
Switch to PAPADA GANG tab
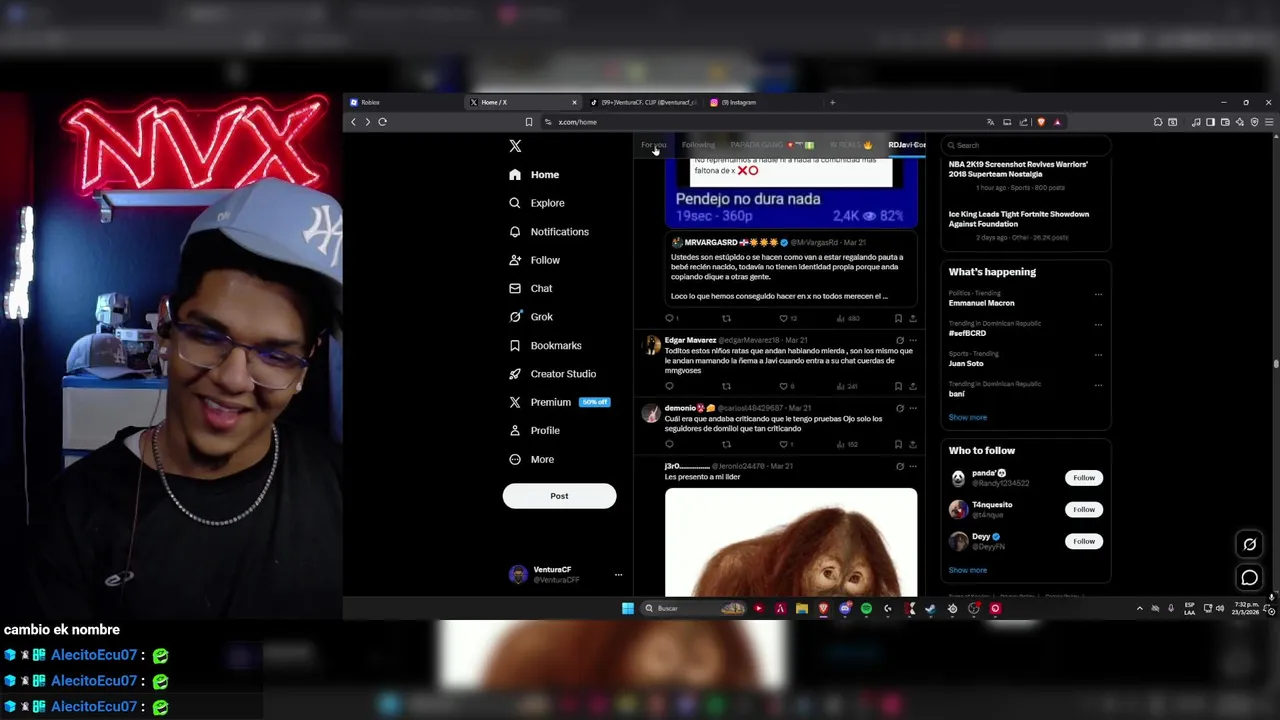pos(772,145)
